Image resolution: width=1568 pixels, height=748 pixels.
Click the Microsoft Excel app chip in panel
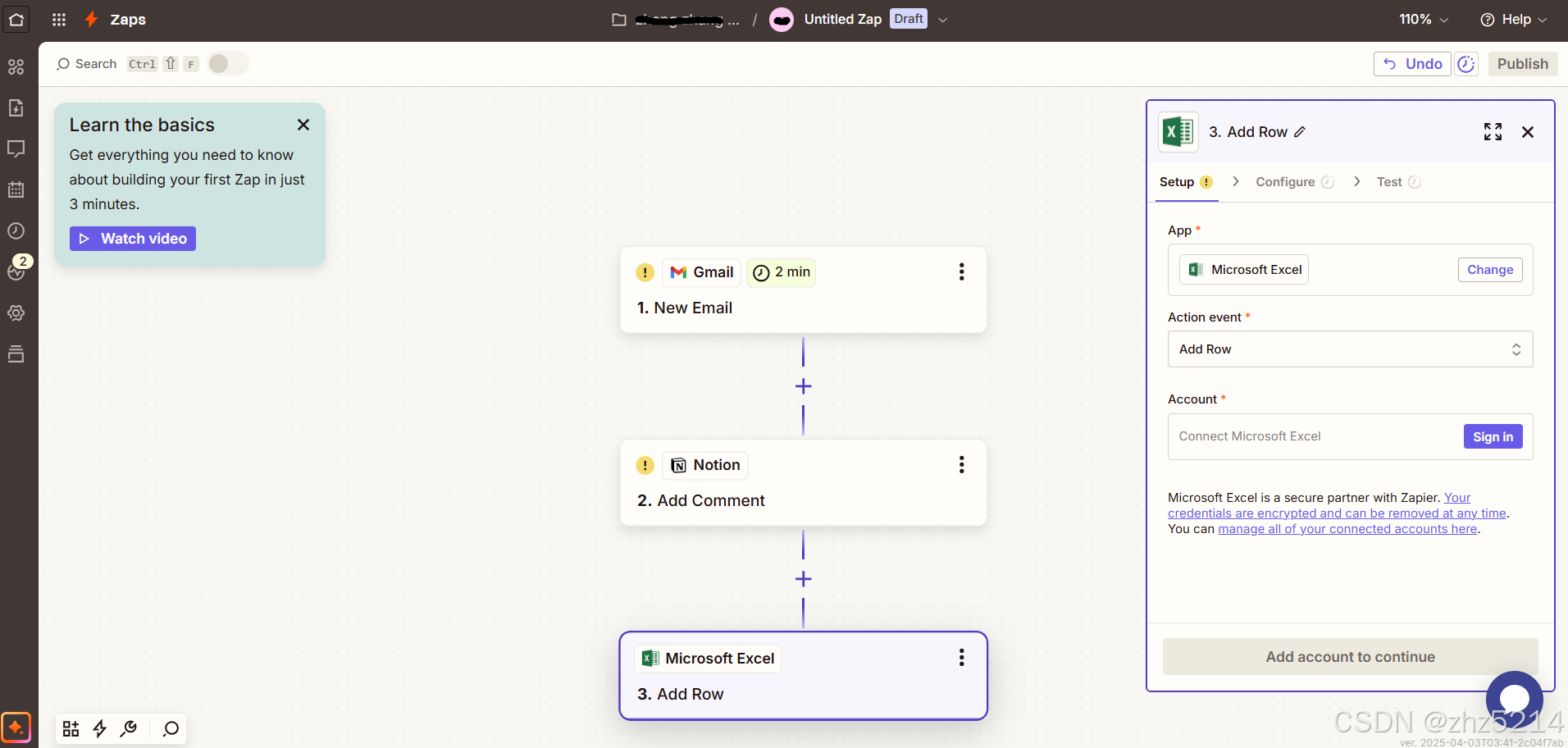point(1244,270)
